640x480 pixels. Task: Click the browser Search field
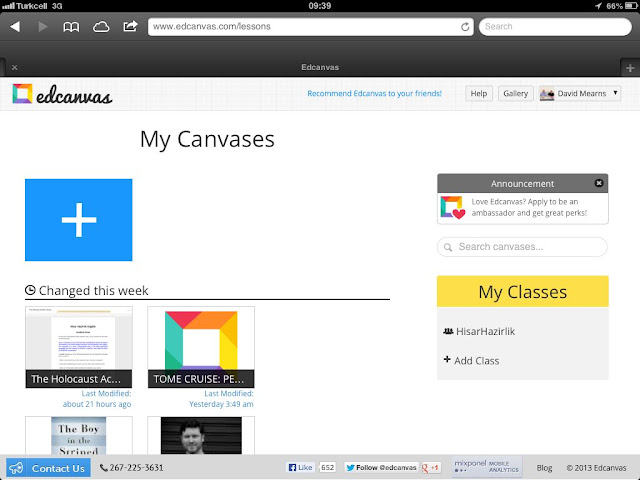tap(555, 27)
